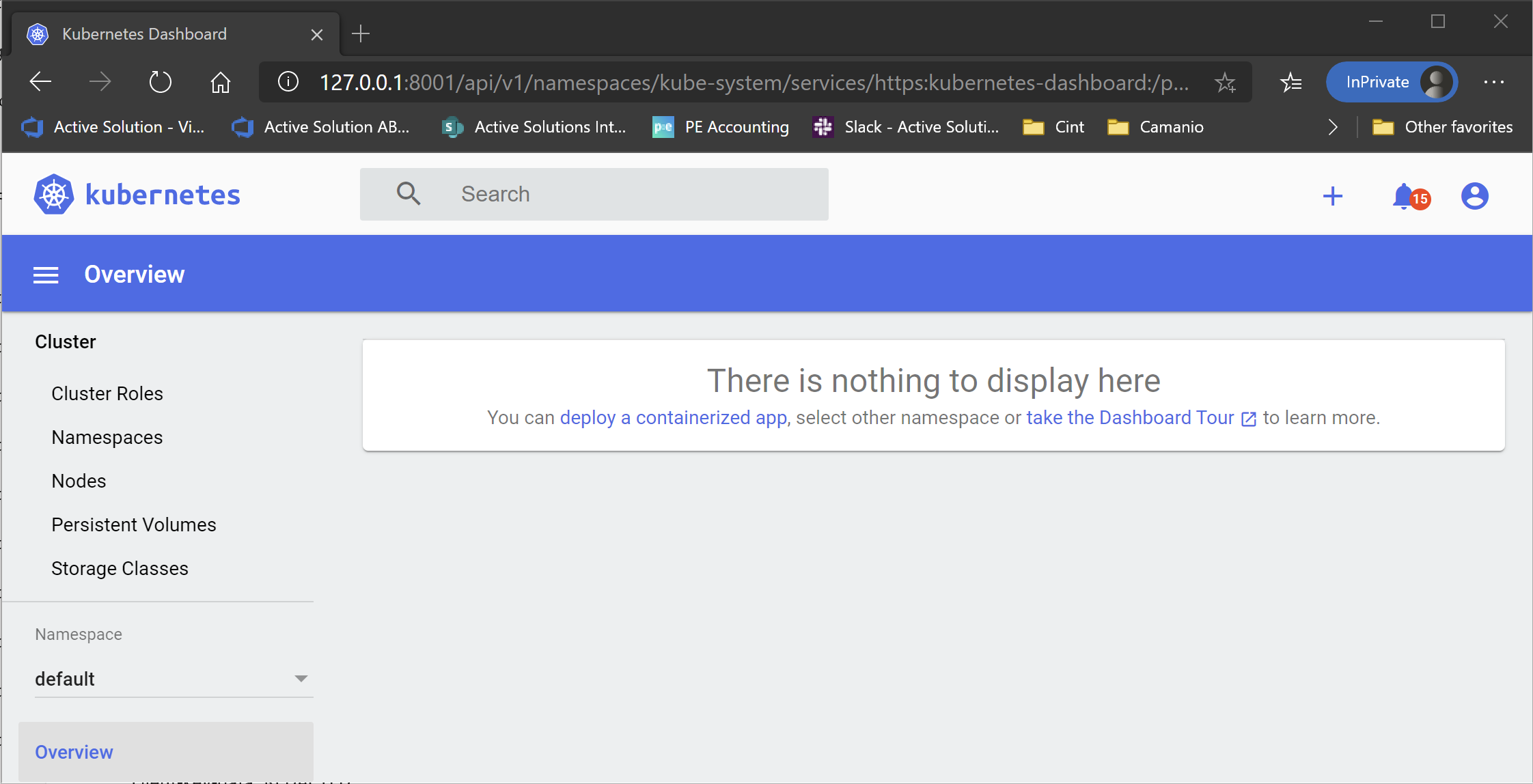Click the browser home icon
The width and height of the screenshot is (1533, 784).
(x=220, y=82)
